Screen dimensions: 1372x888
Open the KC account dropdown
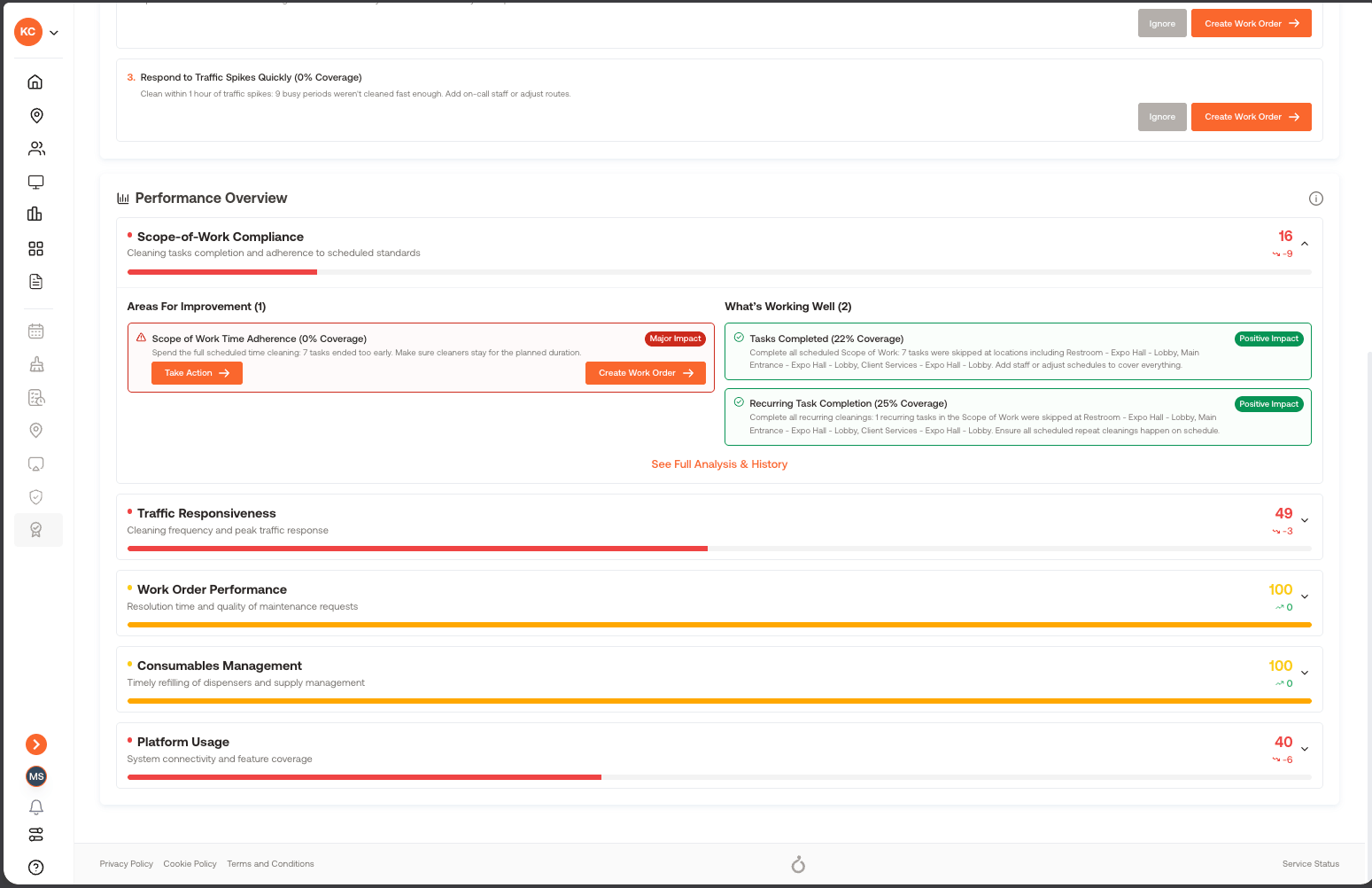tap(36, 32)
